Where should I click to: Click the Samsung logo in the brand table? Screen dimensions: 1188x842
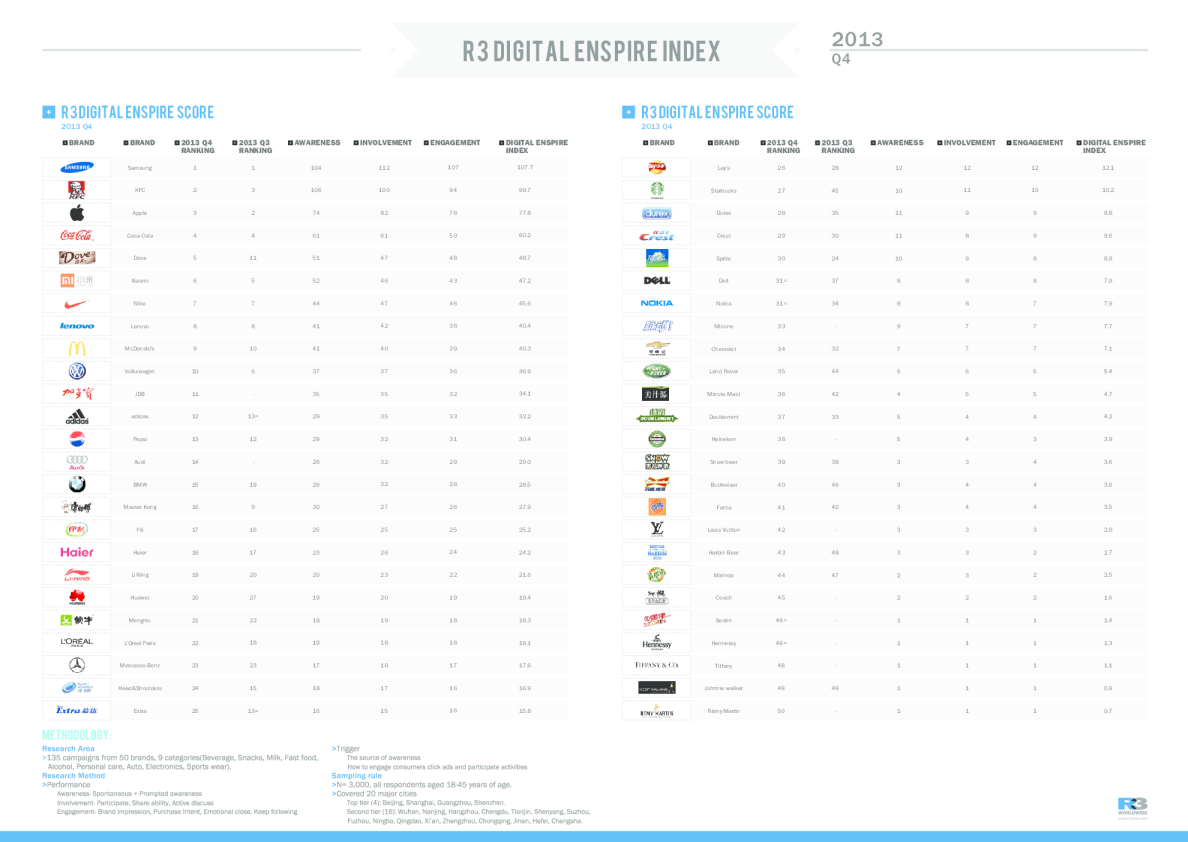click(77, 168)
